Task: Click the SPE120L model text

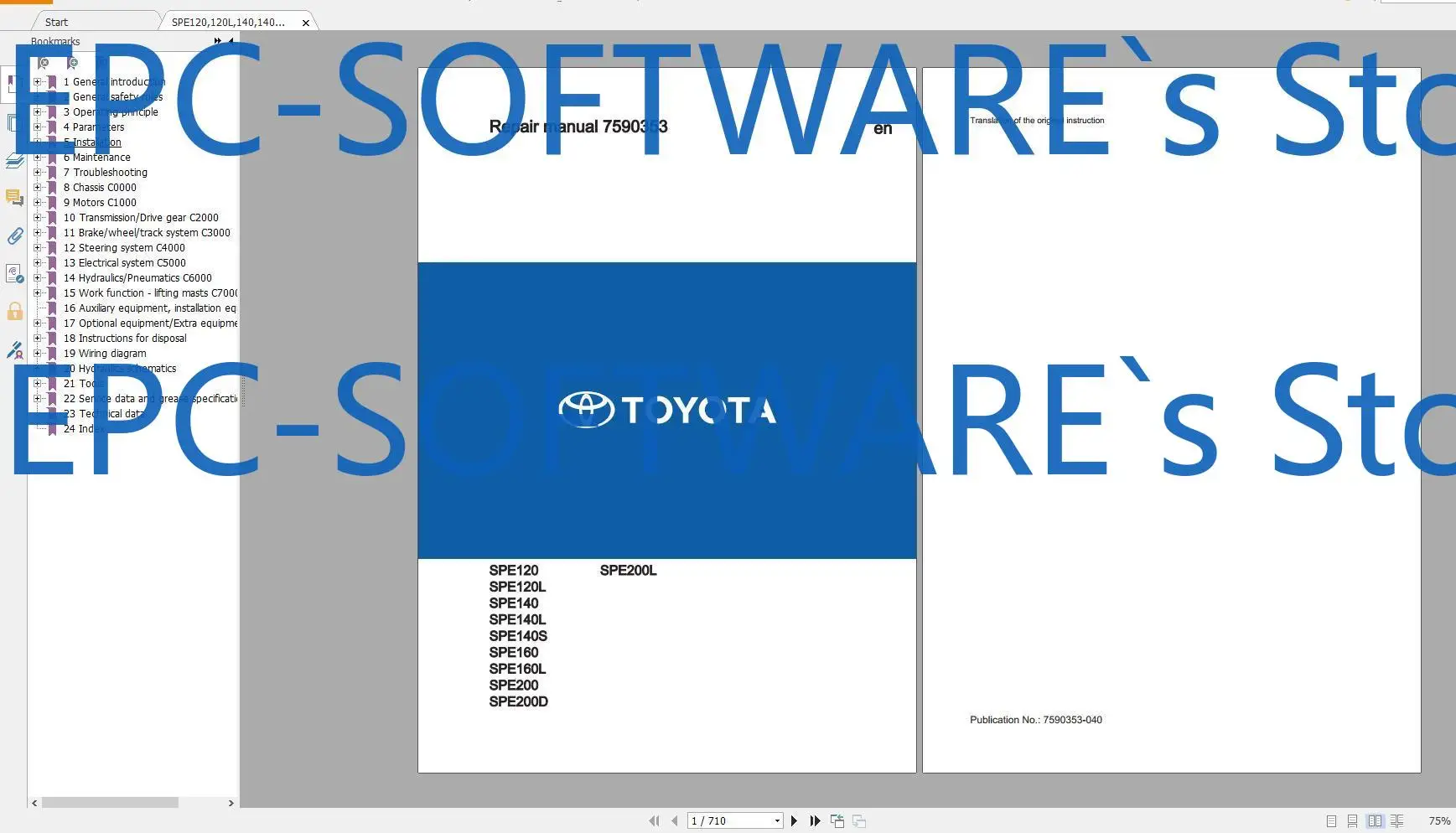Action: point(517,587)
